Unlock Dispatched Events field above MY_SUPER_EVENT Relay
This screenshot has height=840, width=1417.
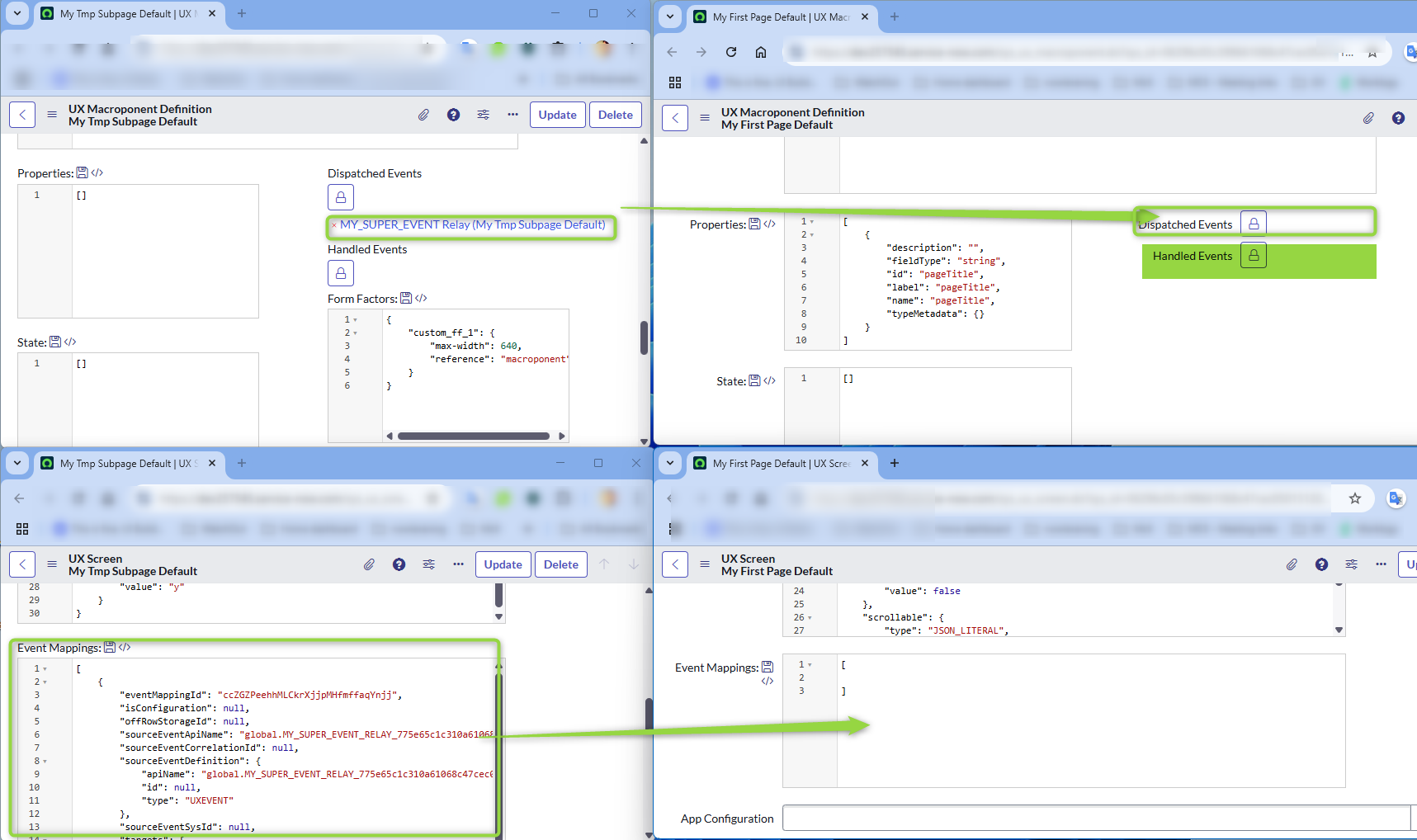pyautogui.click(x=341, y=197)
